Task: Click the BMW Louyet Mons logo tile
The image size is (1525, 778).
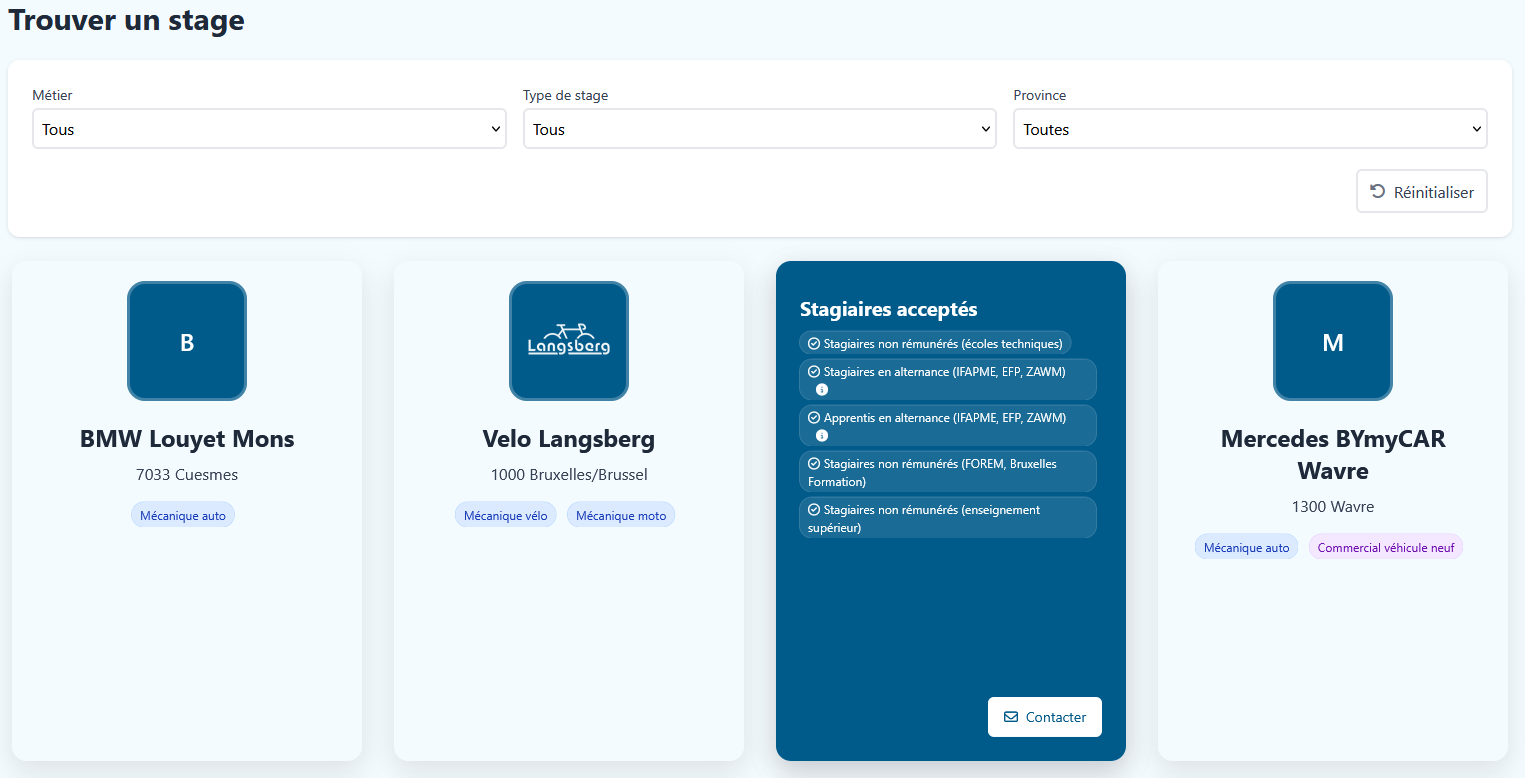Action: pyautogui.click(x=187, y=341)
